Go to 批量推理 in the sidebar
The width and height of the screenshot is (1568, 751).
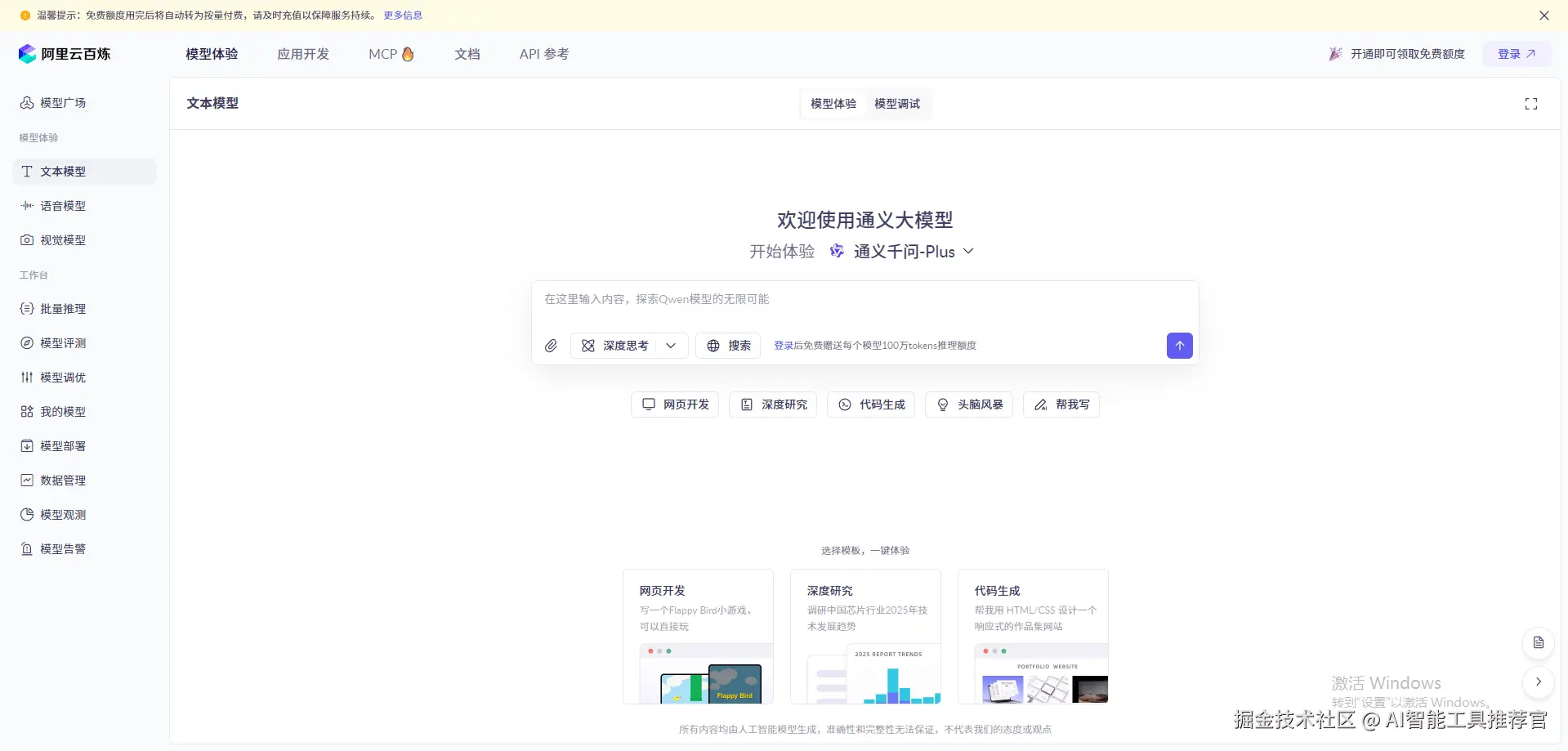point(84,309)
